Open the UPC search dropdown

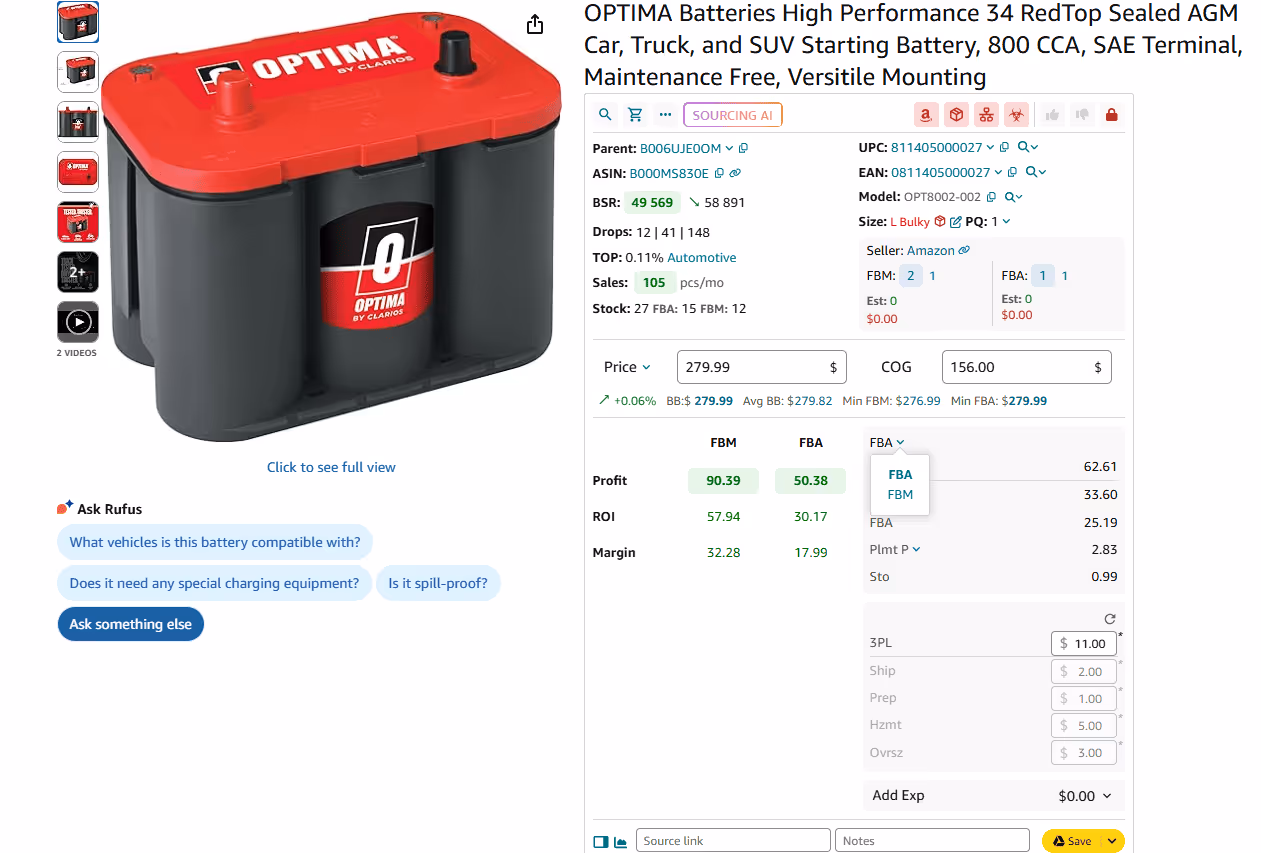click(x=1027, y=147)
